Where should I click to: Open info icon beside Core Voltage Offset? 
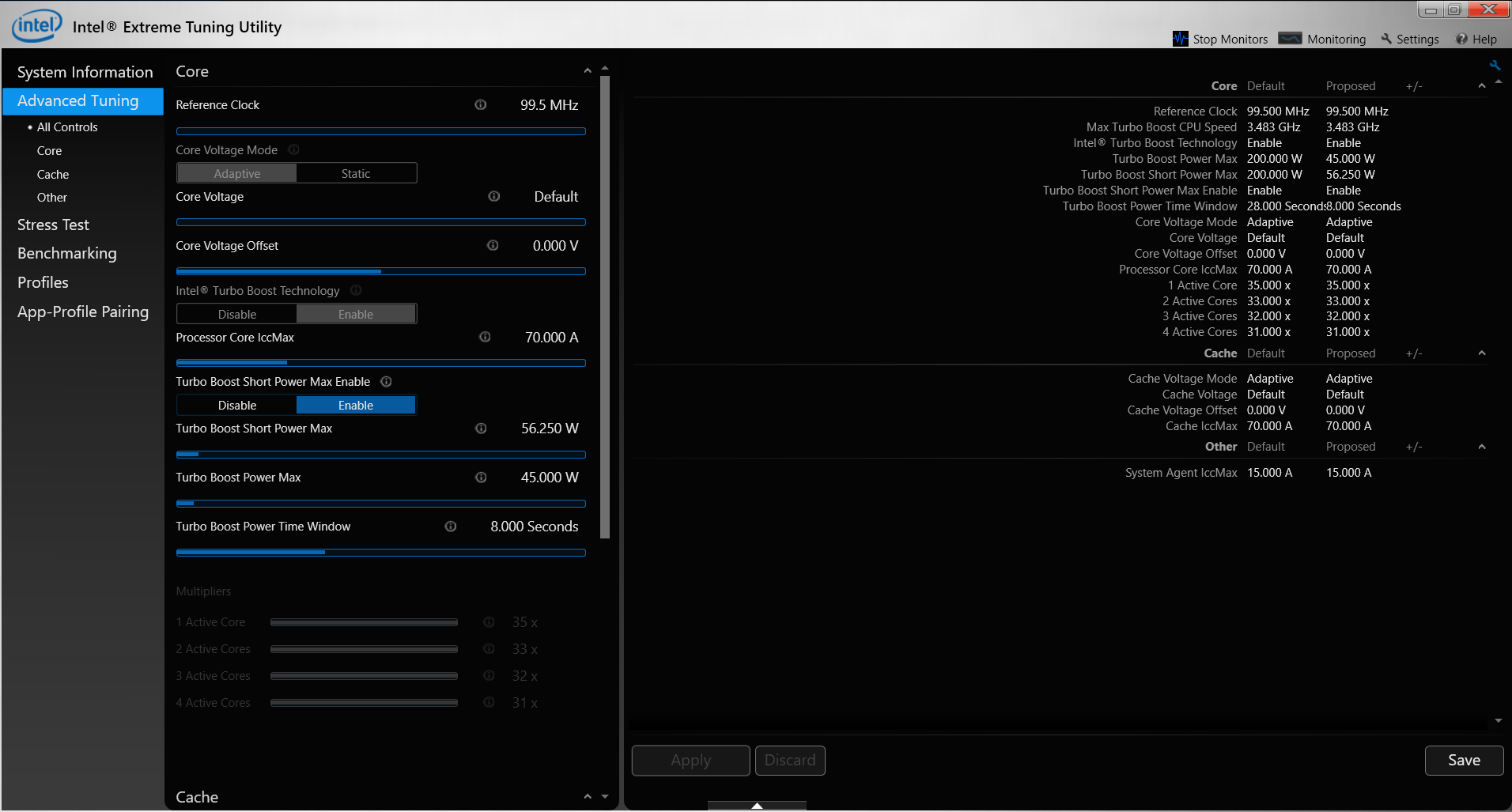(493, 246)
